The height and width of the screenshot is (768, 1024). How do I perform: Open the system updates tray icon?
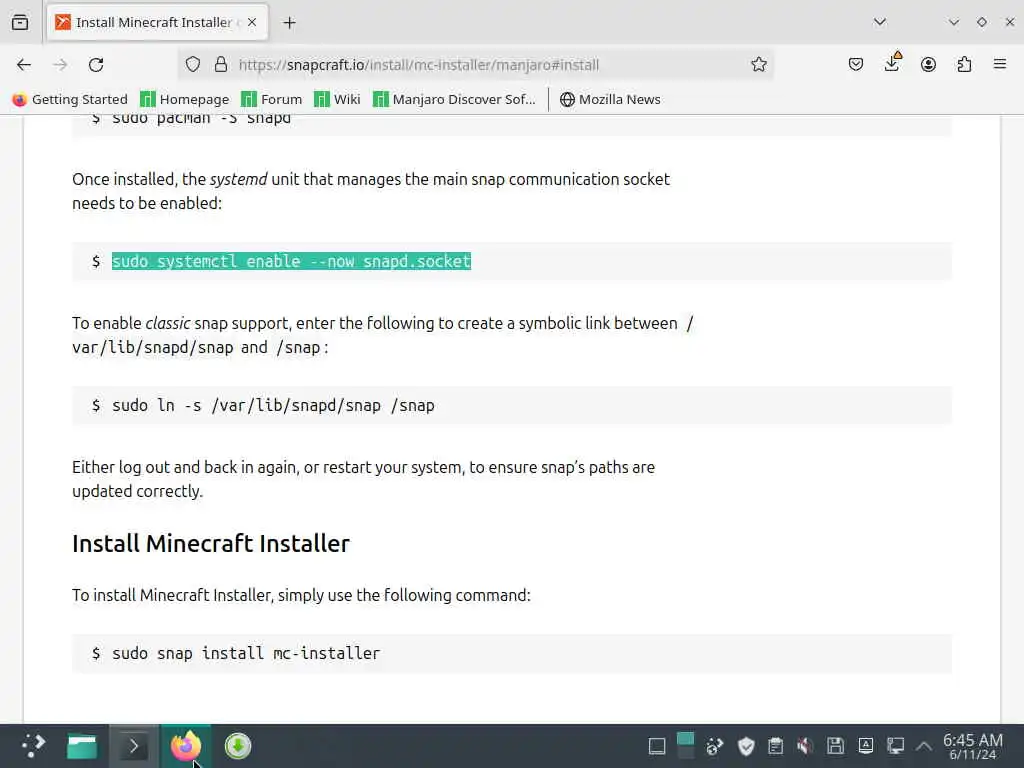715,746
